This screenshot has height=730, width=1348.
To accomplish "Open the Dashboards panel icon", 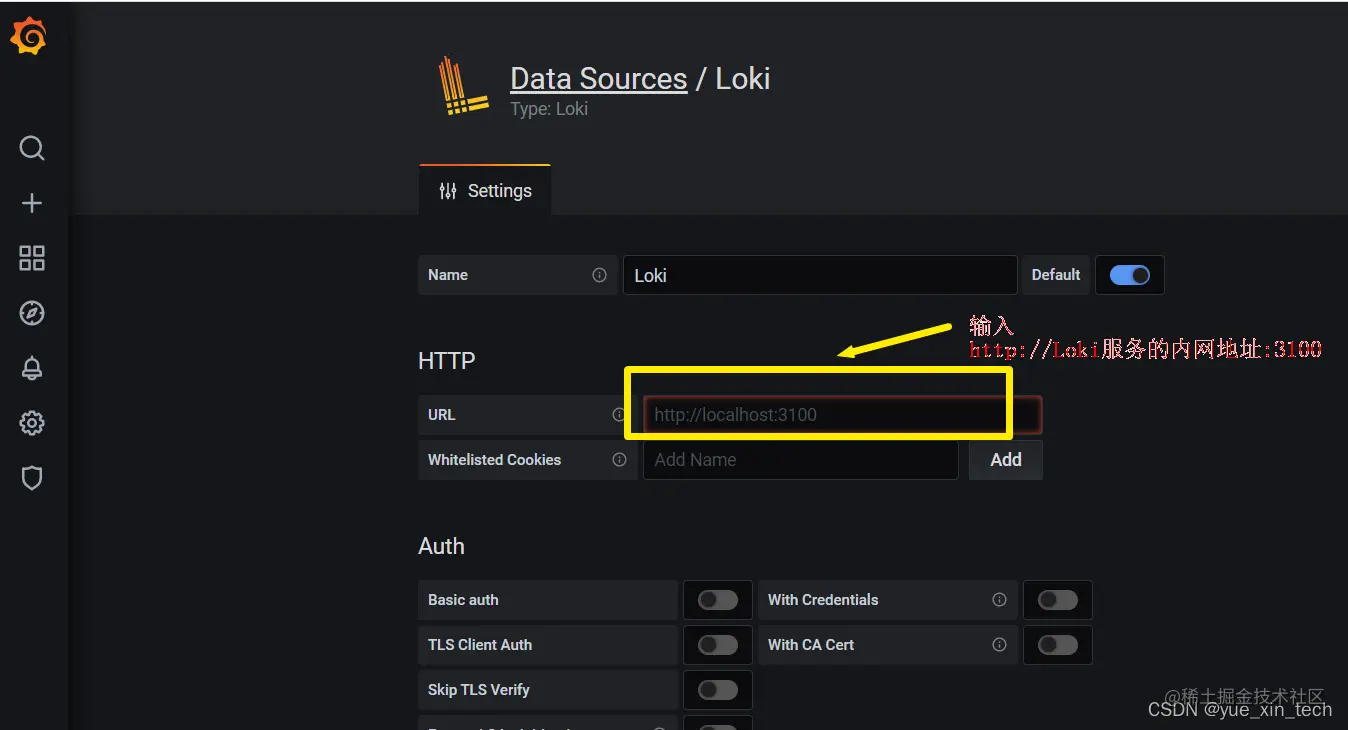I will pos(31,258).
